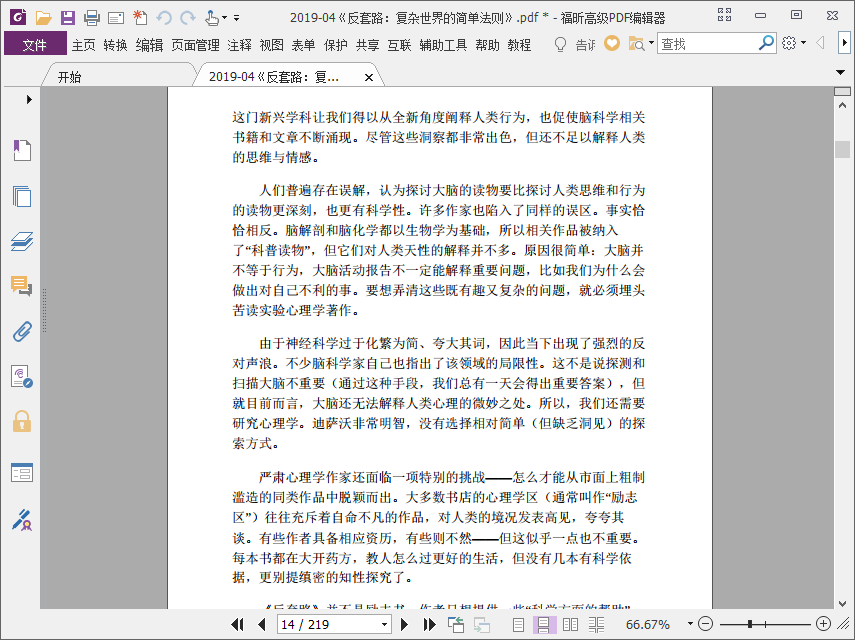The image size is (855, 640).
Task: Open the 视图 ribbon tab
Action: [272, 45]
